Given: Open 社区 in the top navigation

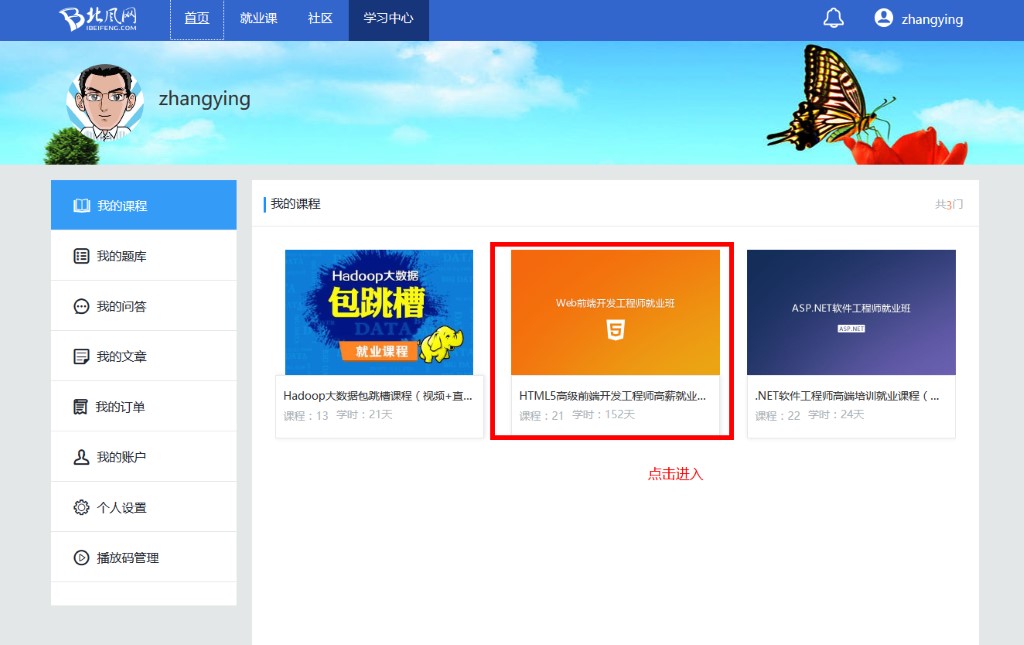Looking at the screenshot, I should tap(320, 18).
